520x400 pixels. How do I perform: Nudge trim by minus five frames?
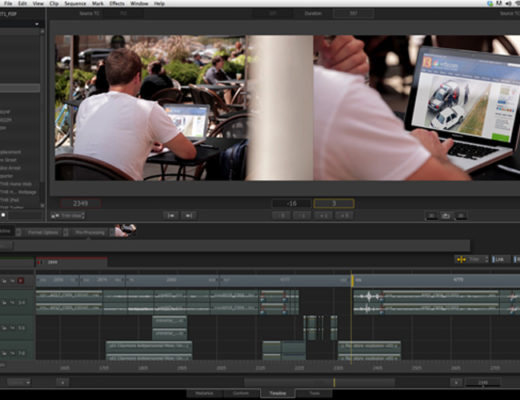(282, 216)
